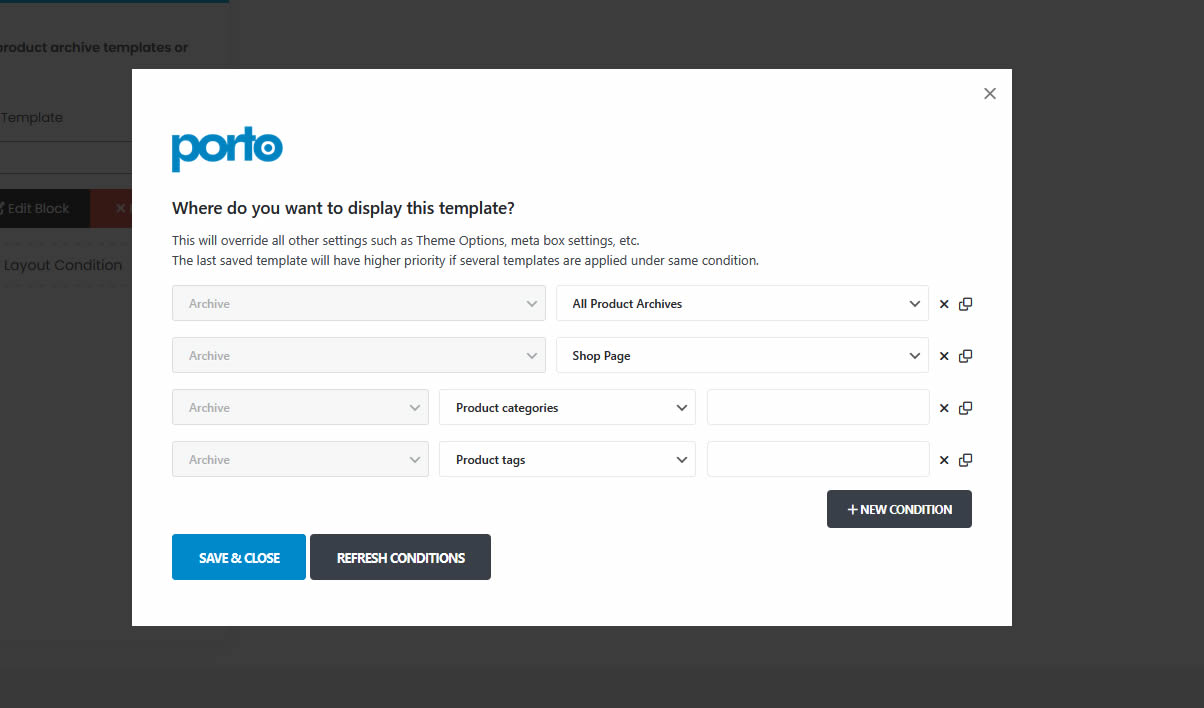Click the Porto logo
This screenshot has width=1204, height=708.
[x=227, y=148]
